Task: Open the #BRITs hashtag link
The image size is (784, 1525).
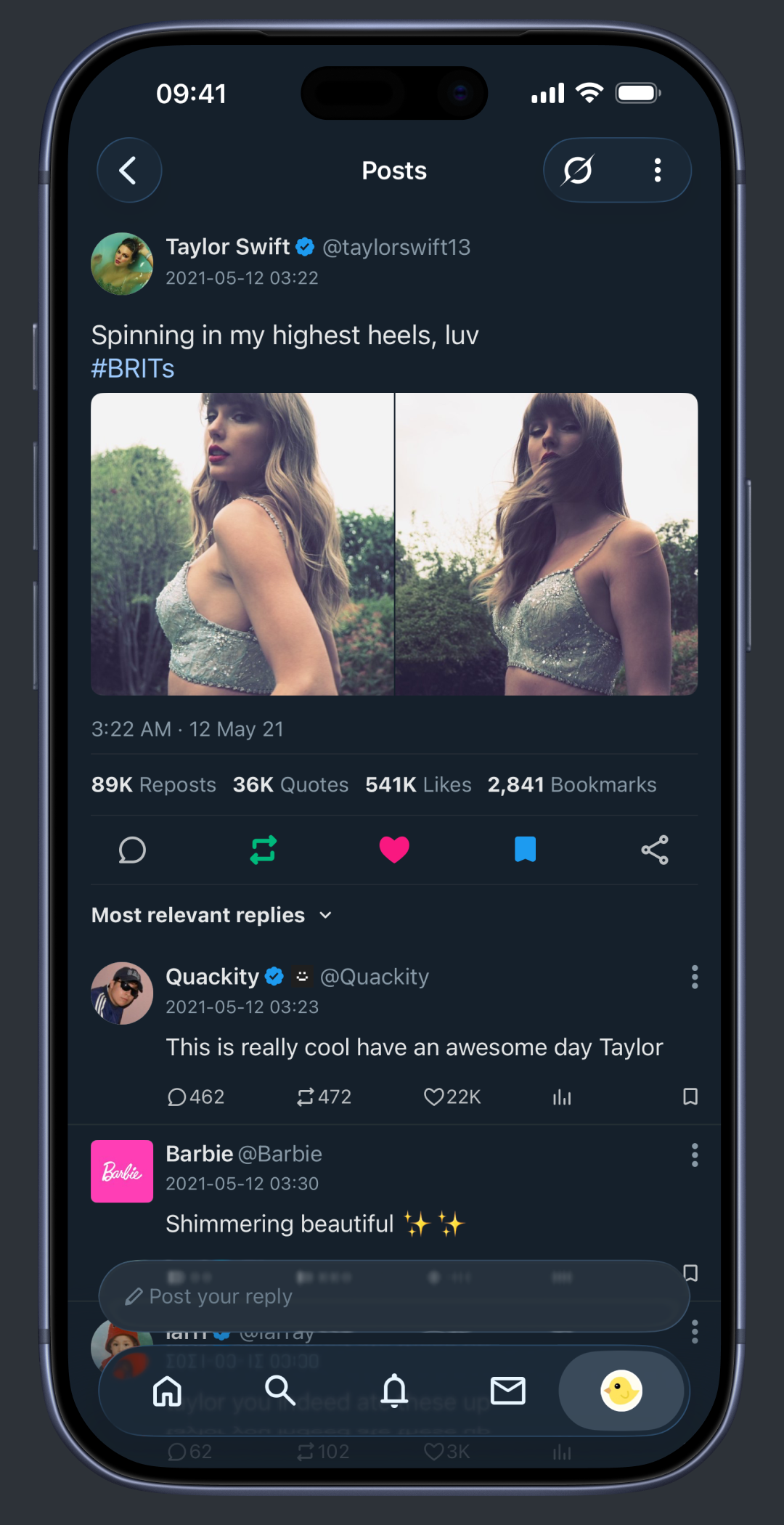Action: coord(133,369)
